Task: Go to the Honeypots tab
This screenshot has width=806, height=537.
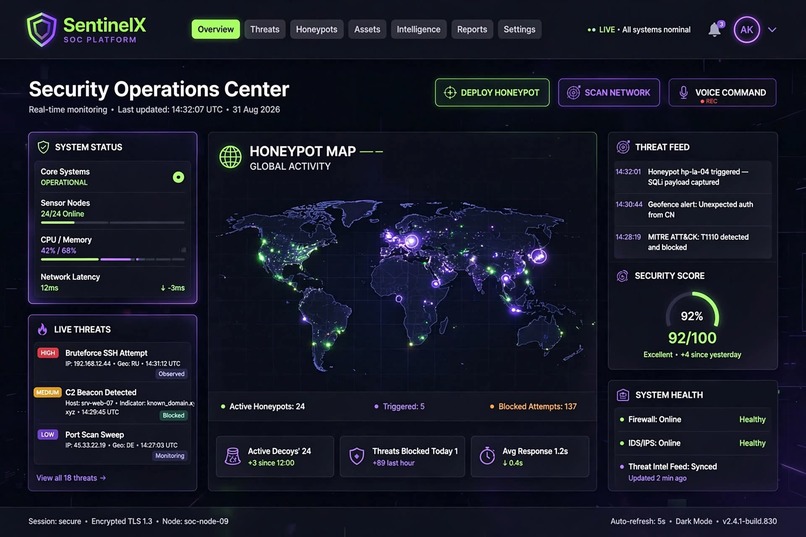Action: [317, 29]
